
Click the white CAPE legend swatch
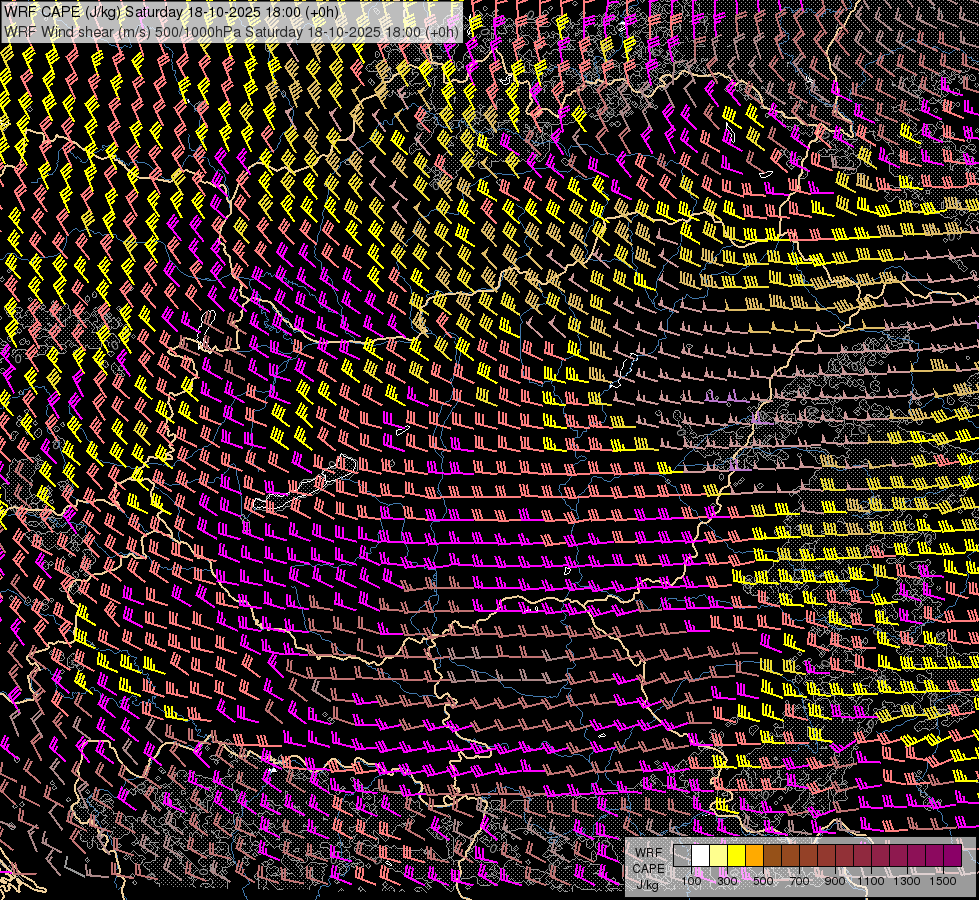click(700, 856)
